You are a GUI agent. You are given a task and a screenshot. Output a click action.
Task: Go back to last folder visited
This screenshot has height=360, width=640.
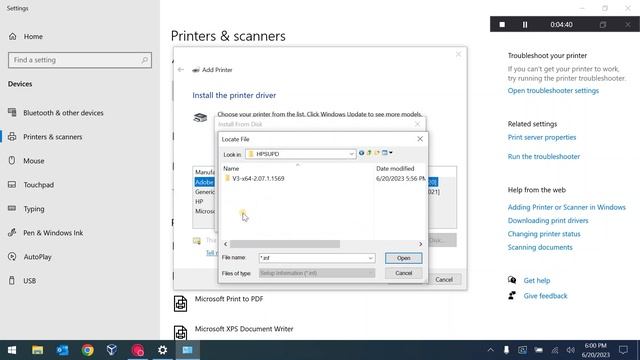click(x=361, y=153)
